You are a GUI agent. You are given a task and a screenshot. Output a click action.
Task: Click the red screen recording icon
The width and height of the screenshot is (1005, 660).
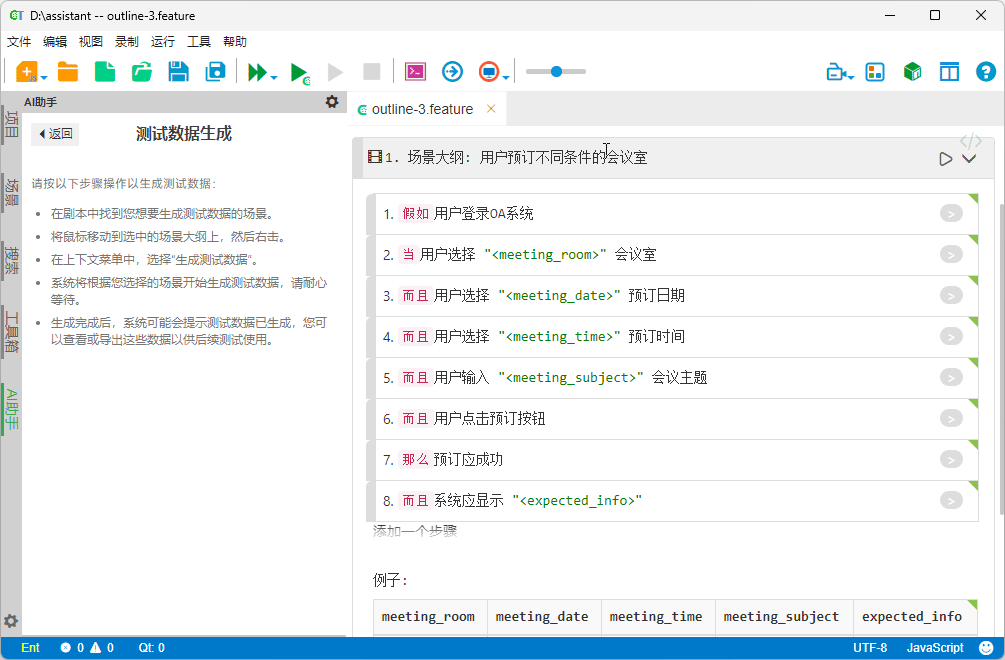click(x=489, y=72)
